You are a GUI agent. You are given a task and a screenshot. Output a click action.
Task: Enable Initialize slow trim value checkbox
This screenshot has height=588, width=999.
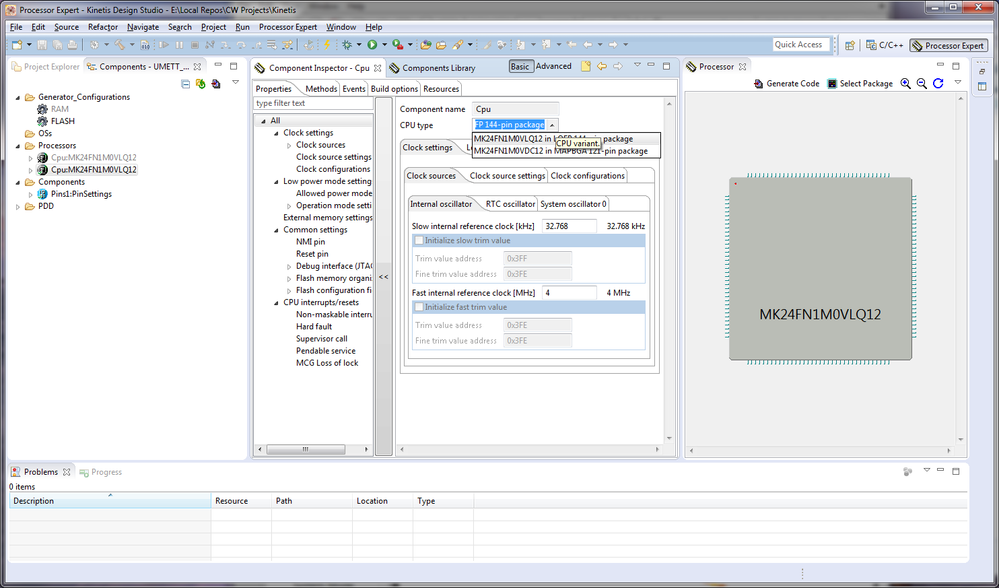(x=419, y=241)
